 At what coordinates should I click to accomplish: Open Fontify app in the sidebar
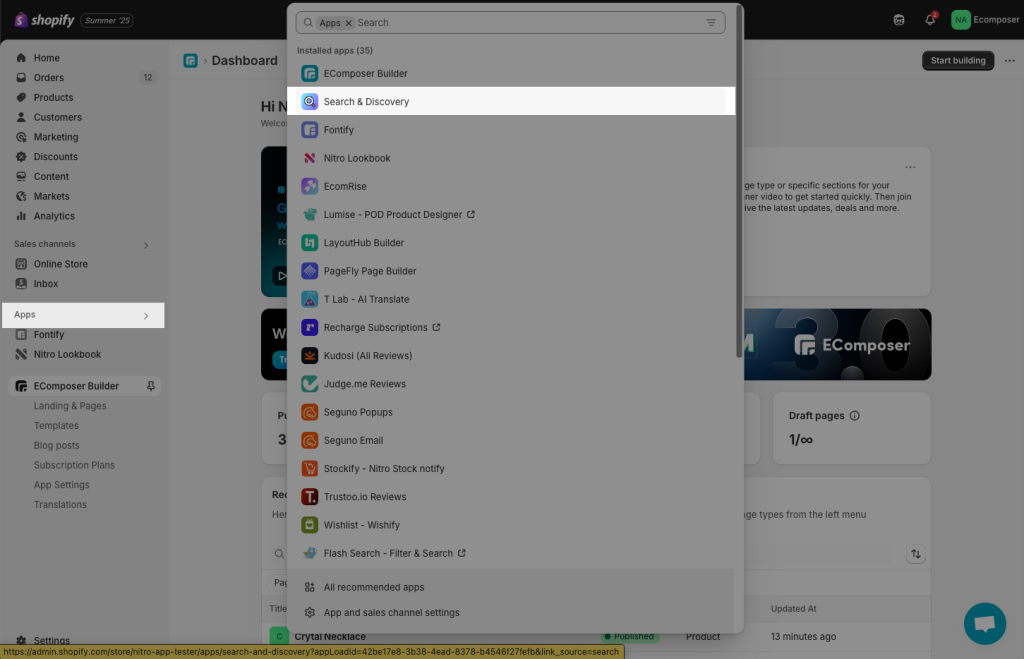tap(49, 334)
